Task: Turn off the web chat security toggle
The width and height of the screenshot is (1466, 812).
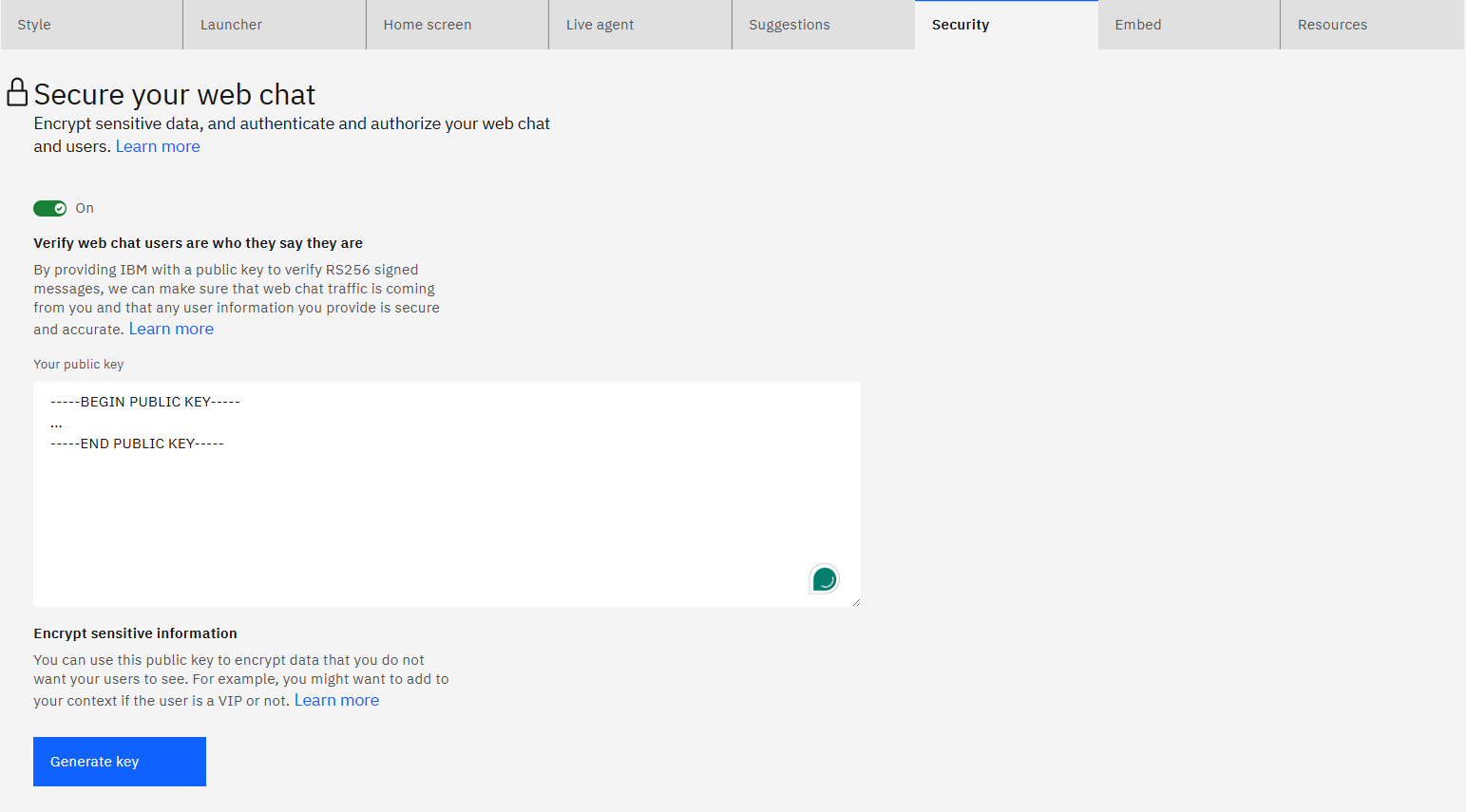Action: (50, 208)
